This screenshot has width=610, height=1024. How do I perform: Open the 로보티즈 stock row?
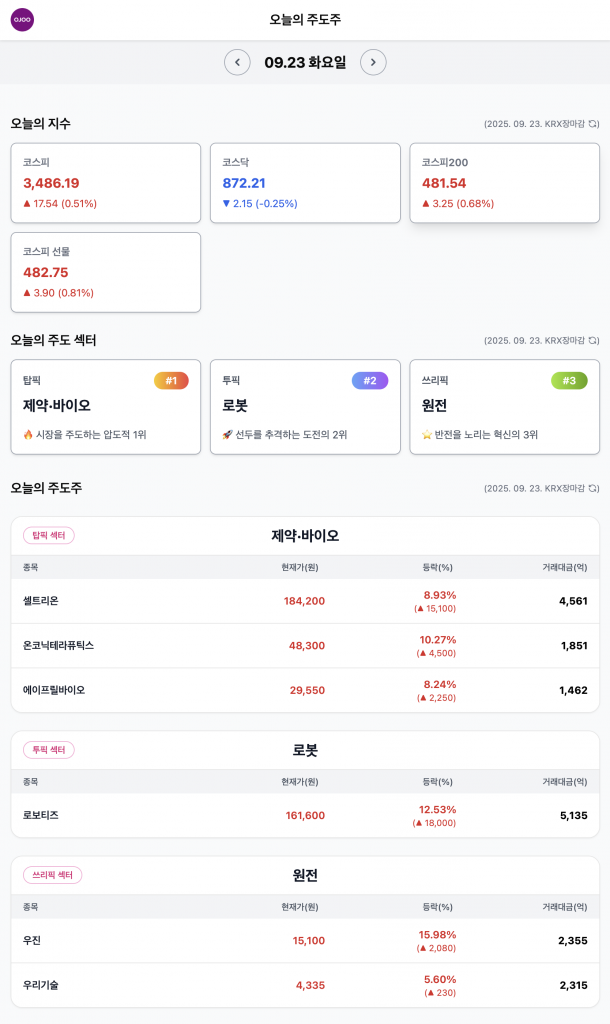(305, 815)
